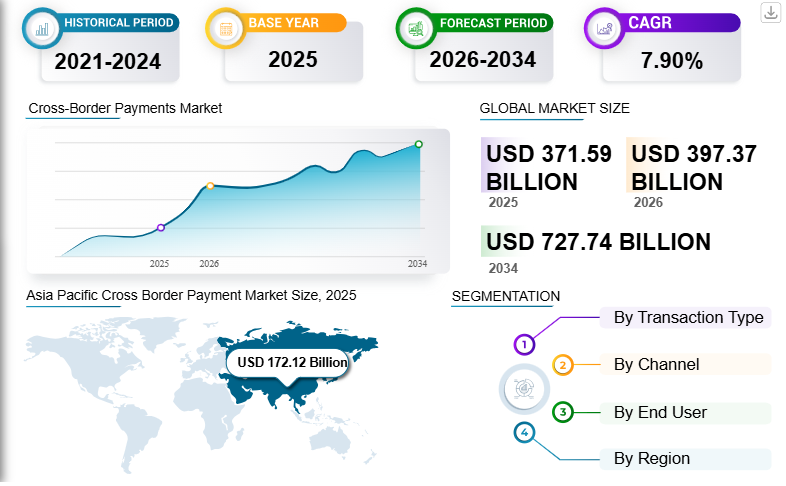This screenshot has height=486, width=786.
Task: Click the GLOBAL MARKET SIZE heading
Action: click(x=554, y=108)
